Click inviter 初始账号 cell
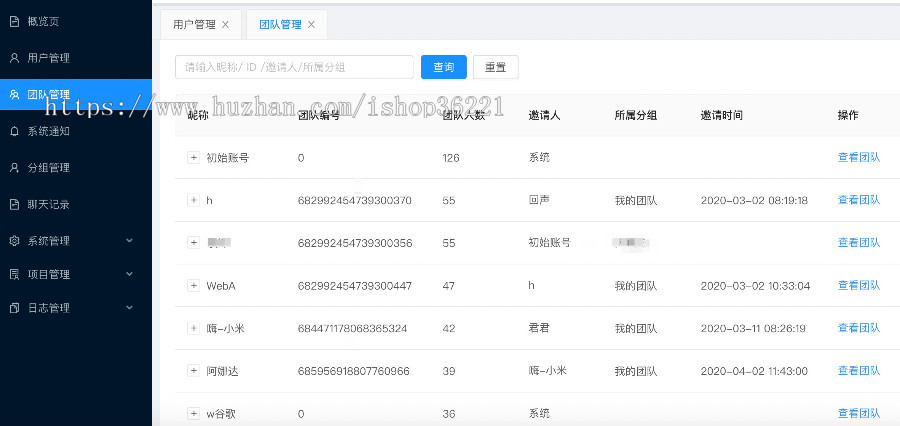This screenshot has height=426, width=900. [x=549, y=242]
